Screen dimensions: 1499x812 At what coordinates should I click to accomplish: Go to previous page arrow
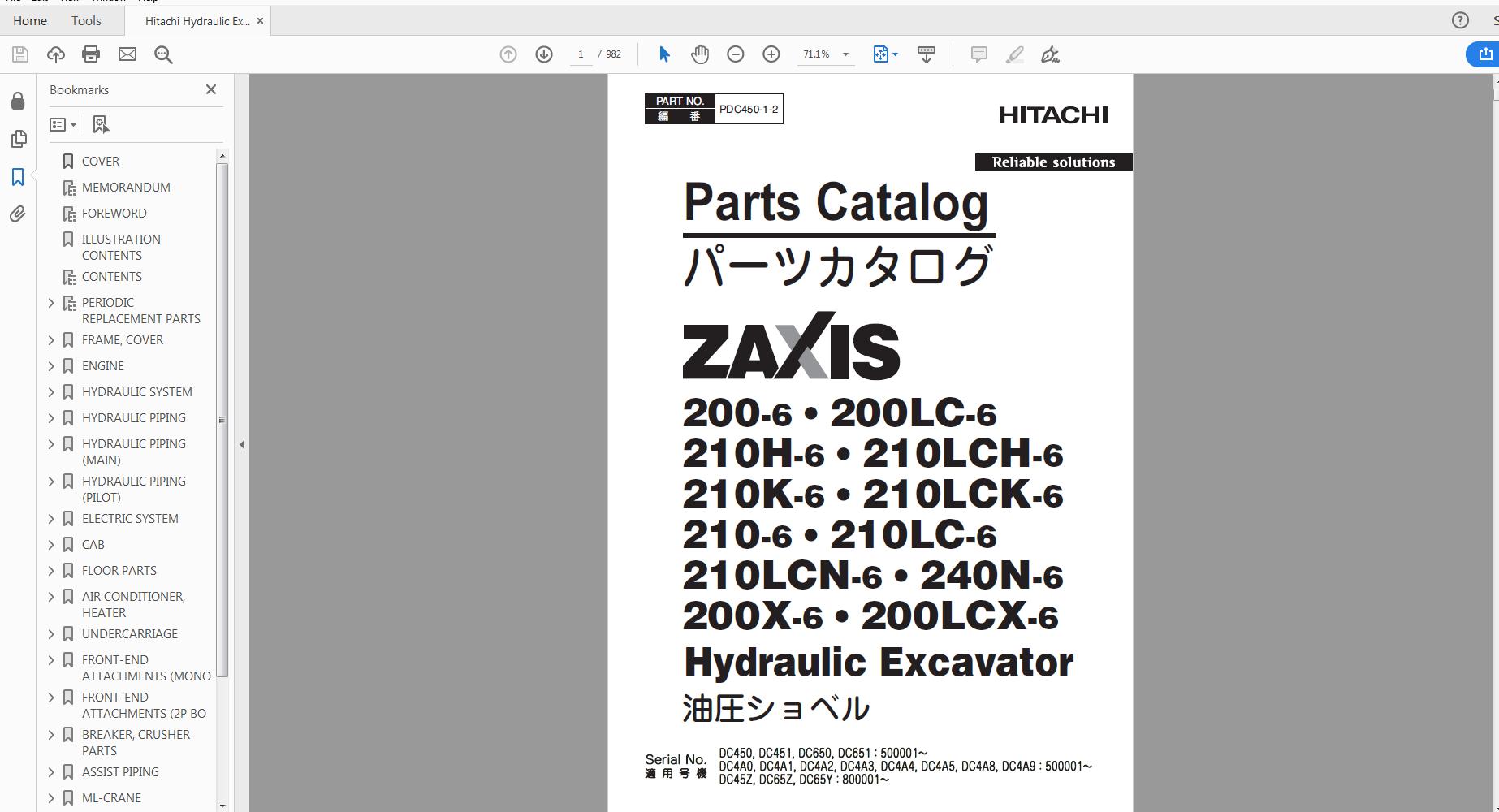click(x=508, y=54)
